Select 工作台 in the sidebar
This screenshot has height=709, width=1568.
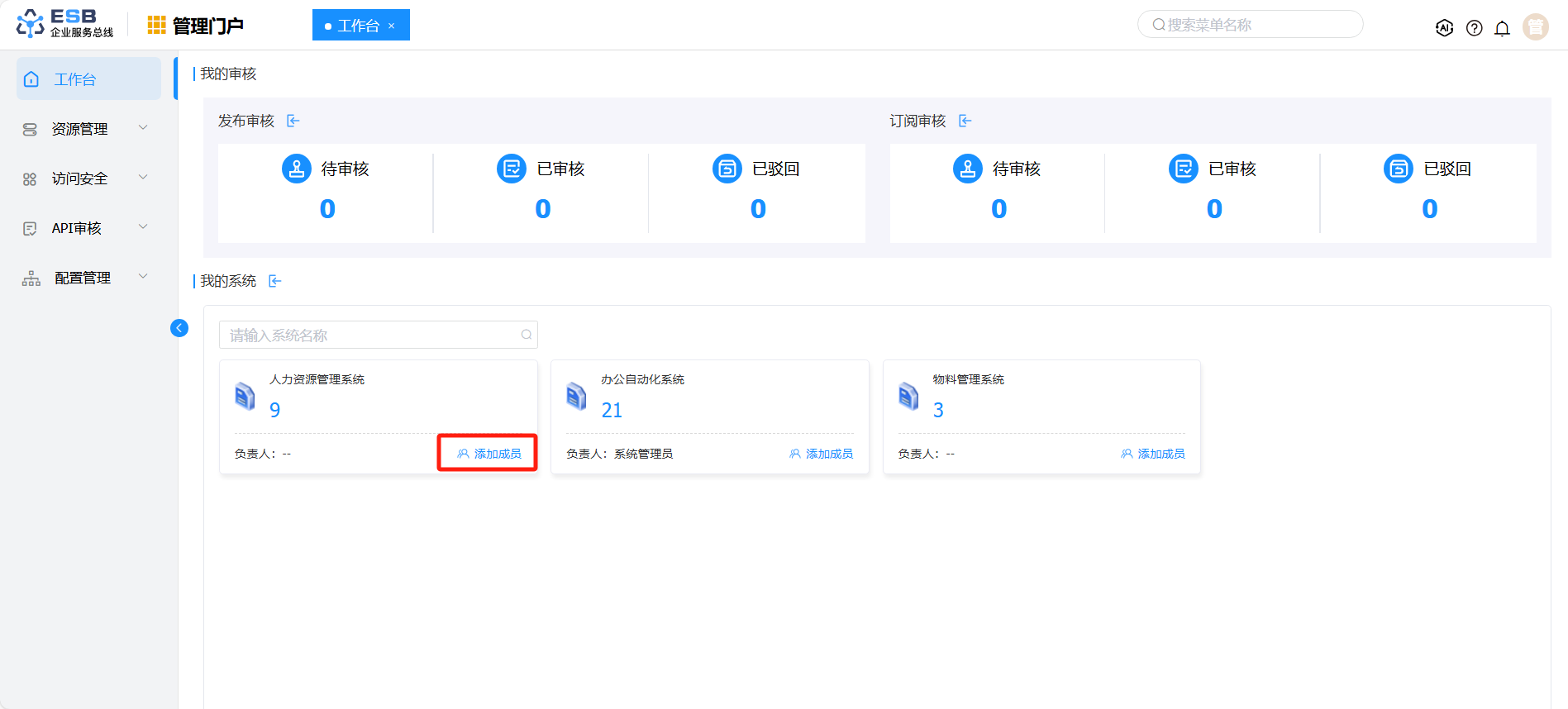pyautogui.click(x=88, y=79)
